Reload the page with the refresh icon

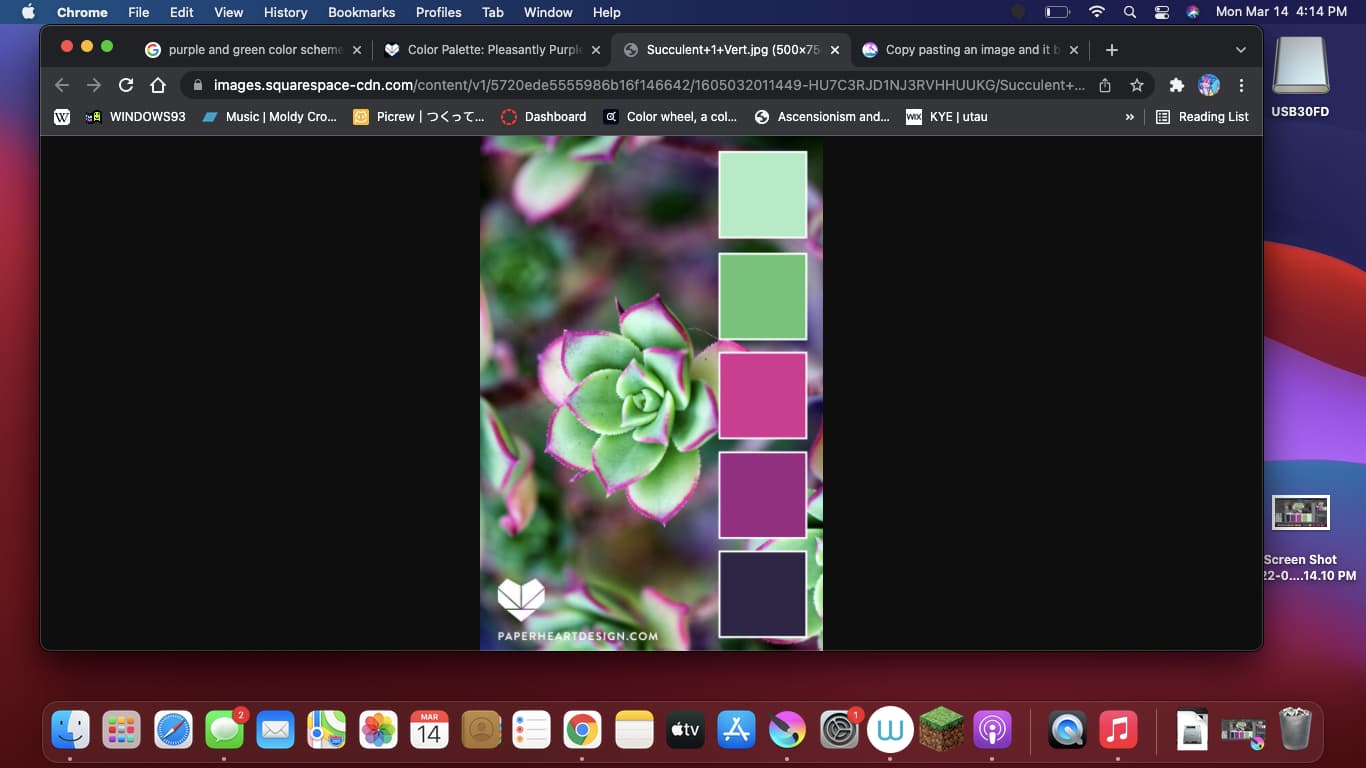point(126,85)
